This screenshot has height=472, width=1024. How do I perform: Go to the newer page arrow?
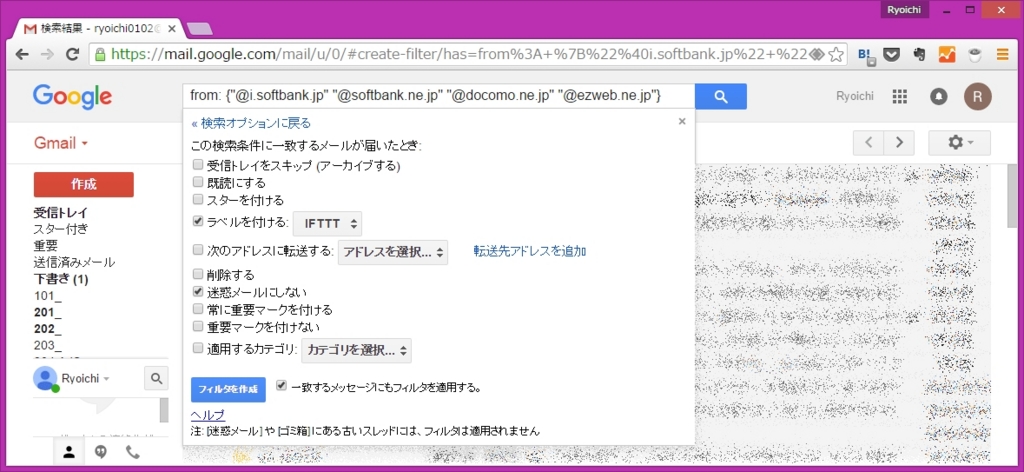click(x=869, y=143)
